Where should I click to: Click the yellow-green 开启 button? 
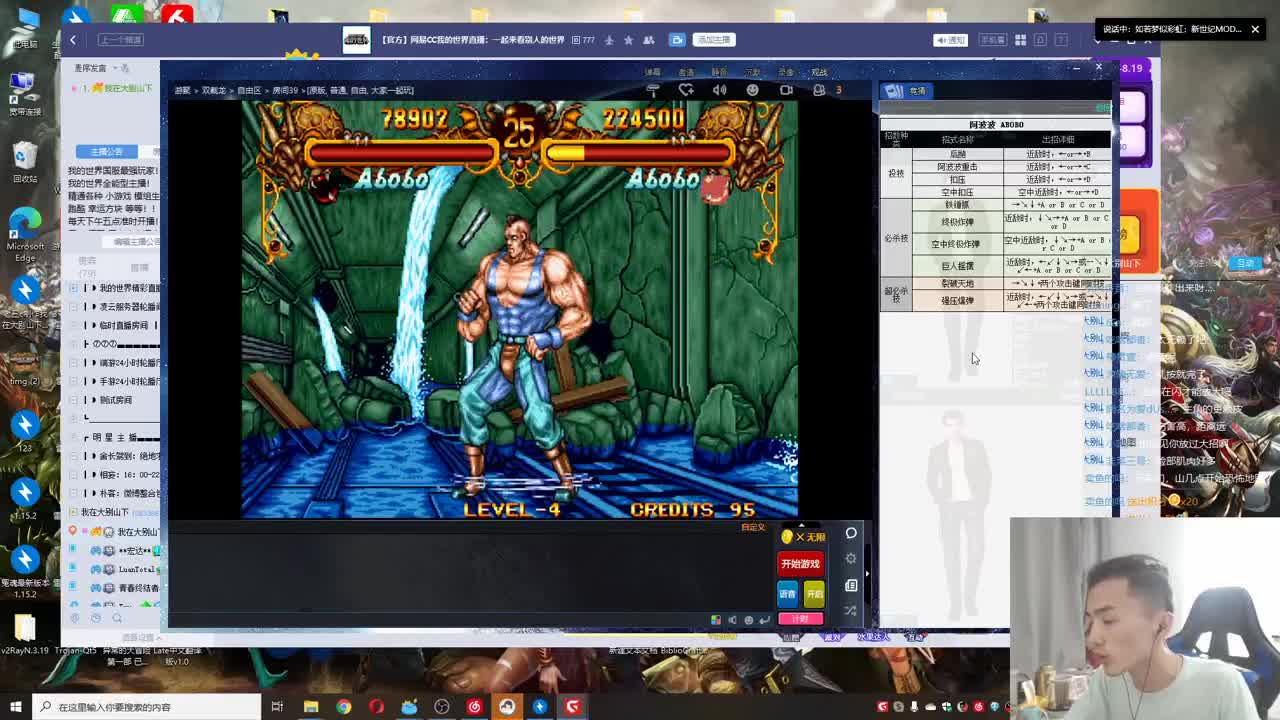[814, 594]
